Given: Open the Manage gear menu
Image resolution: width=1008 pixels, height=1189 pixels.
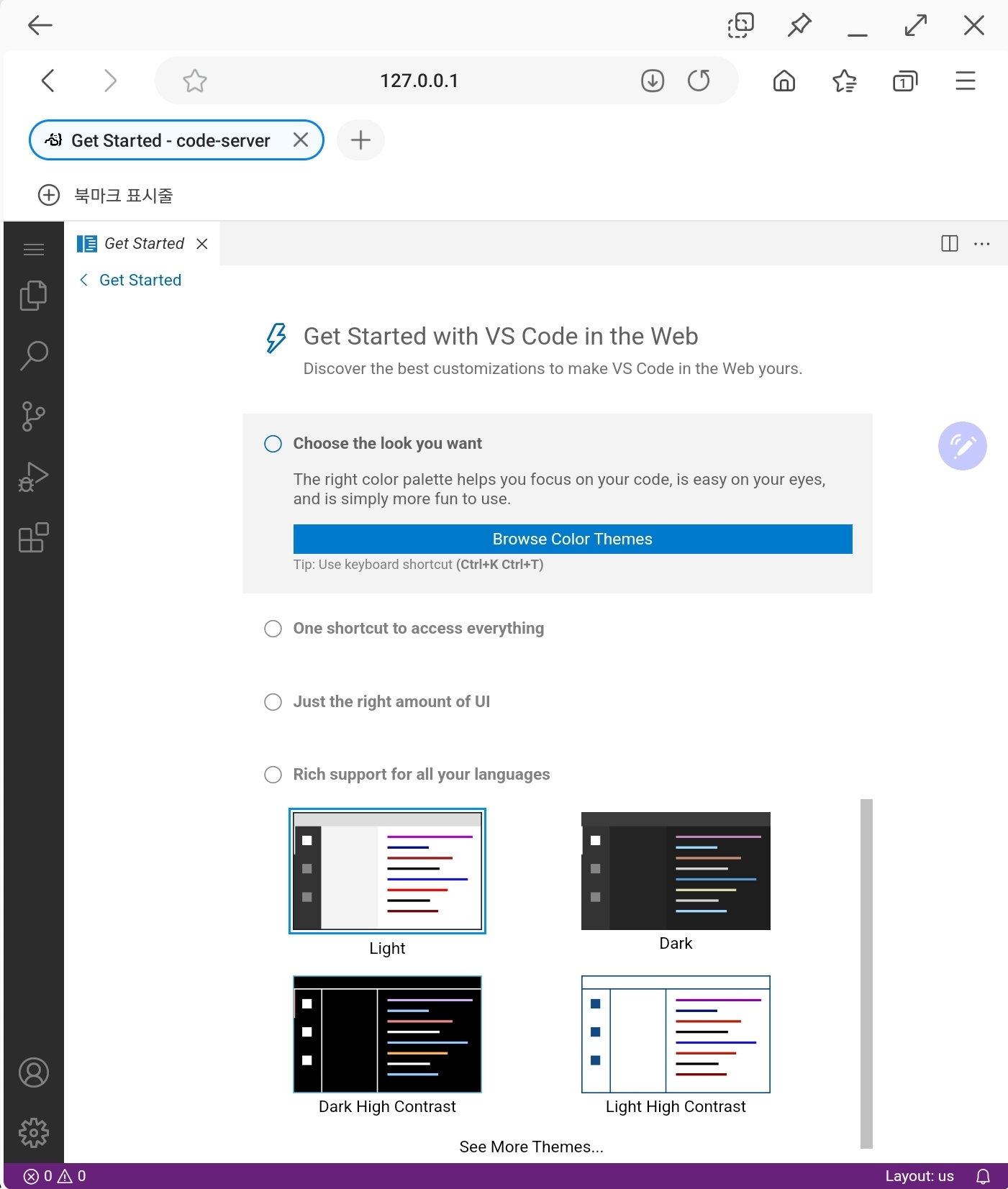Looking at the screenshot, I should point(33,1133).
